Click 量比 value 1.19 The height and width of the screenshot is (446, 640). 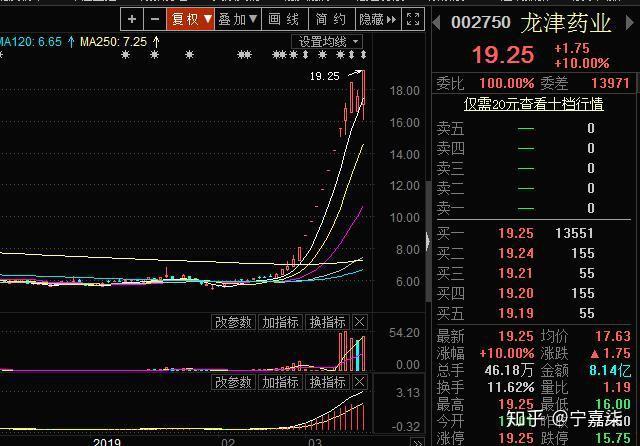pyautogui.click(x=617, y=387)
